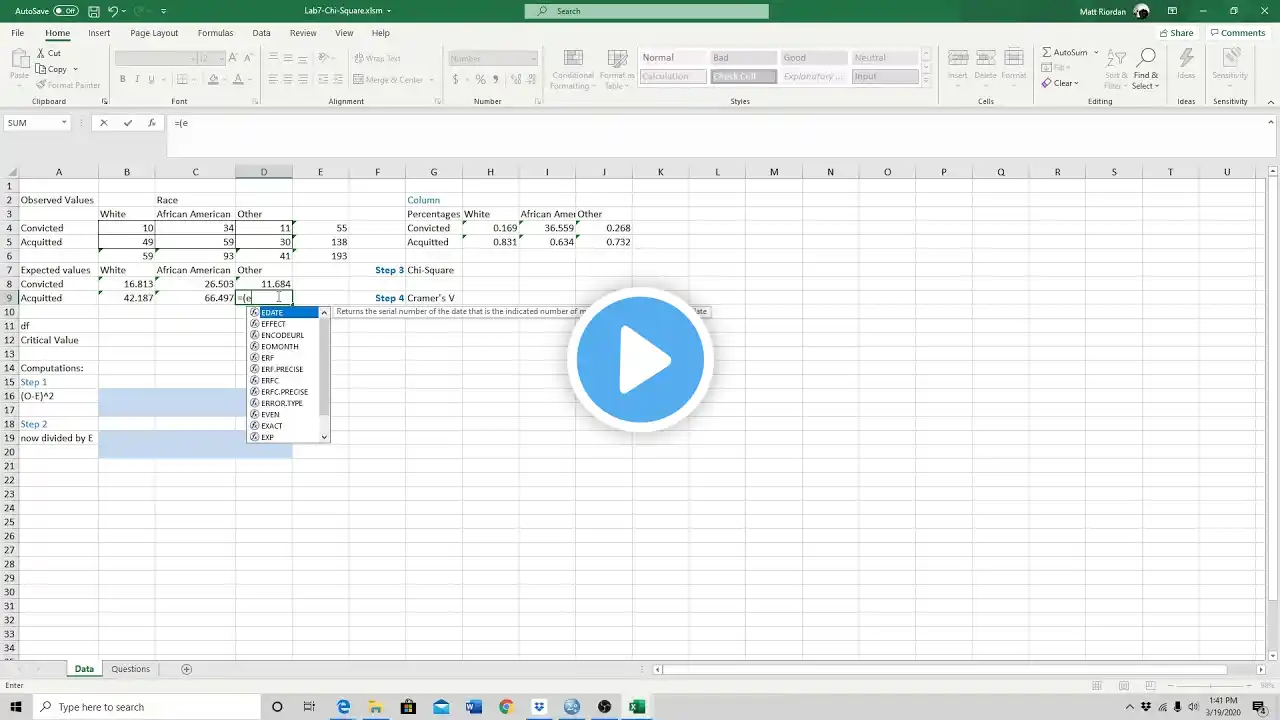Image resolution: width=1280 pixels, height=720 pixels.
Task: Click the Task View taskbar button
Action: click(311, 707)
